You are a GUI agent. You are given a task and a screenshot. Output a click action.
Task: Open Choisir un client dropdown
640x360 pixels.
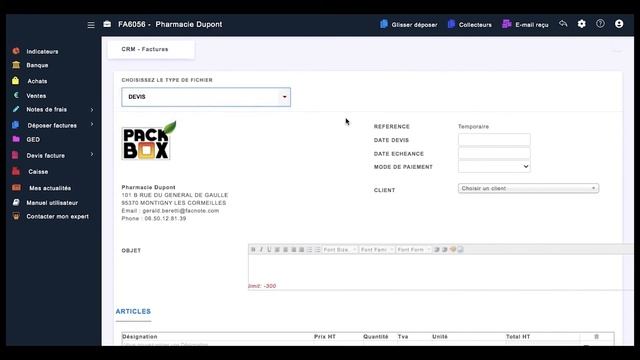coord(528,188)
